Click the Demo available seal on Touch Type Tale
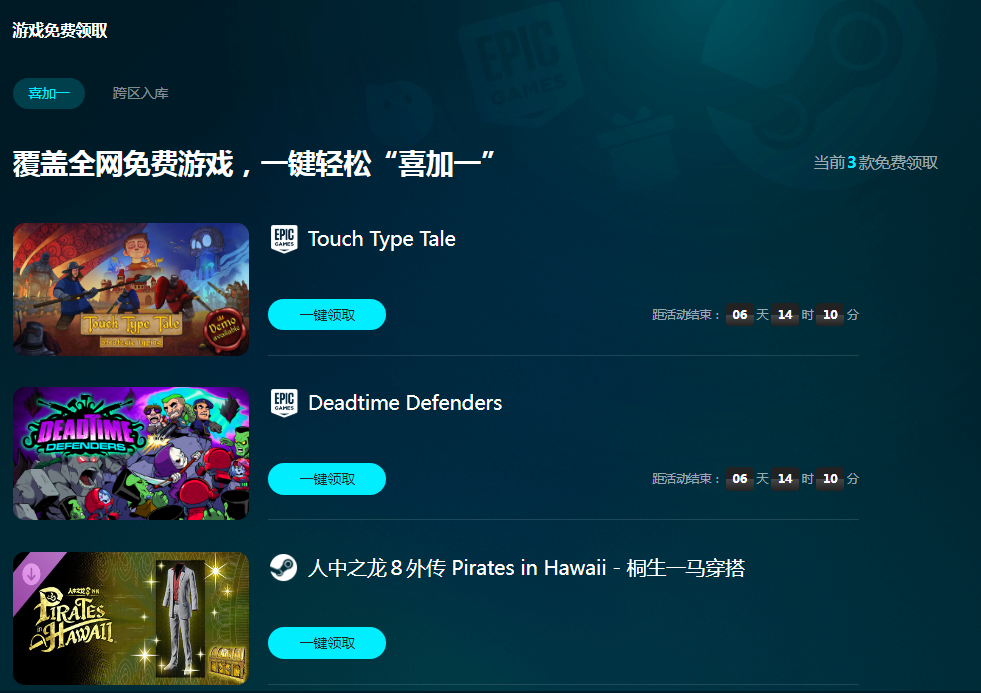 coord(224,329)
